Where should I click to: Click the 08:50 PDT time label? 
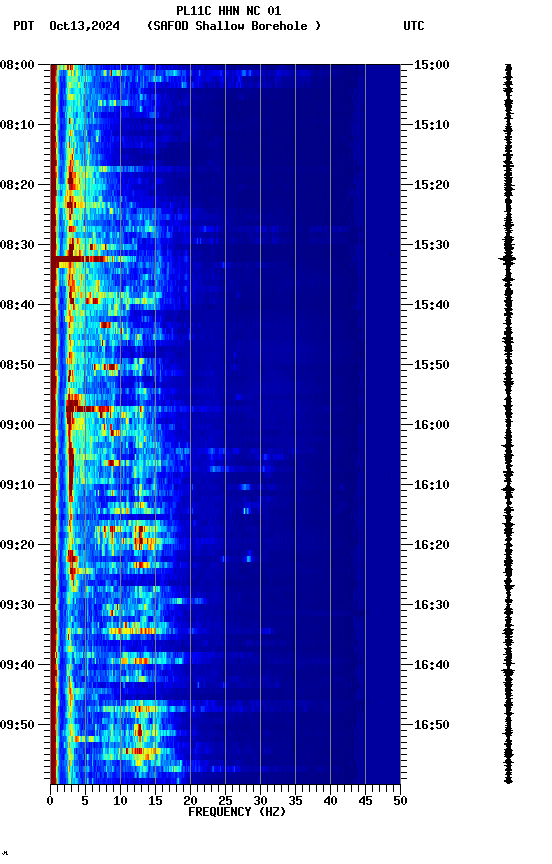17,365
